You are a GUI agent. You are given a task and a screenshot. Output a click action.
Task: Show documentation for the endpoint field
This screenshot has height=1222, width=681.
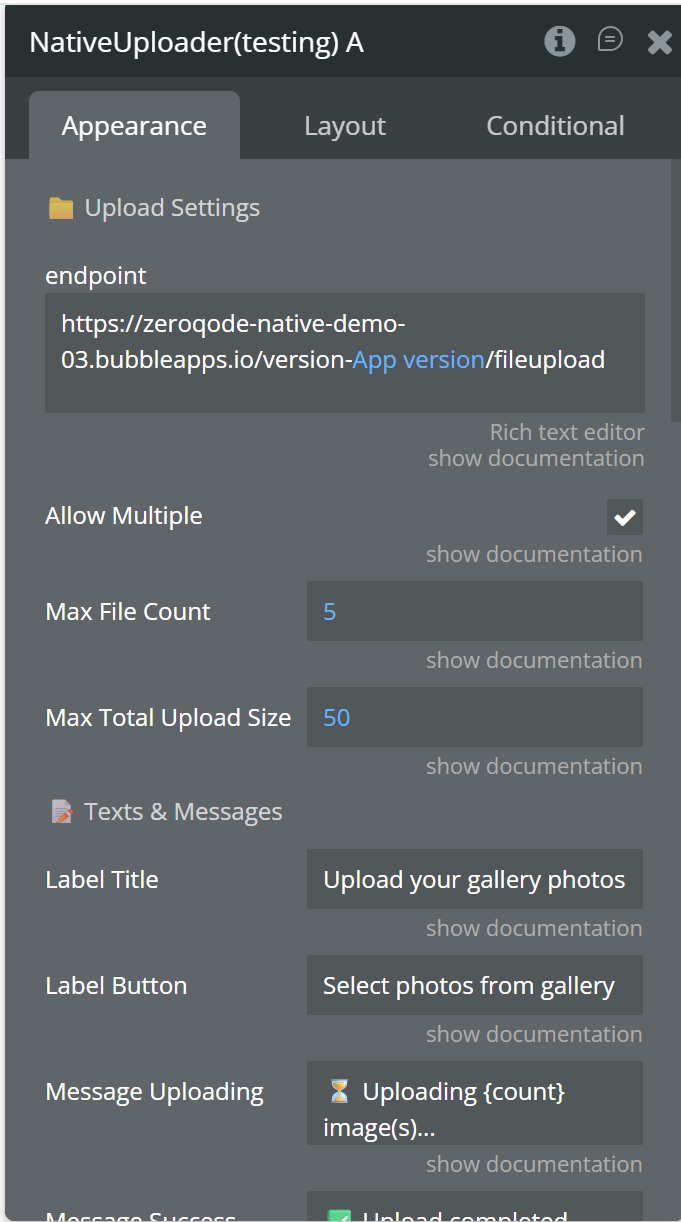point(536,459)
